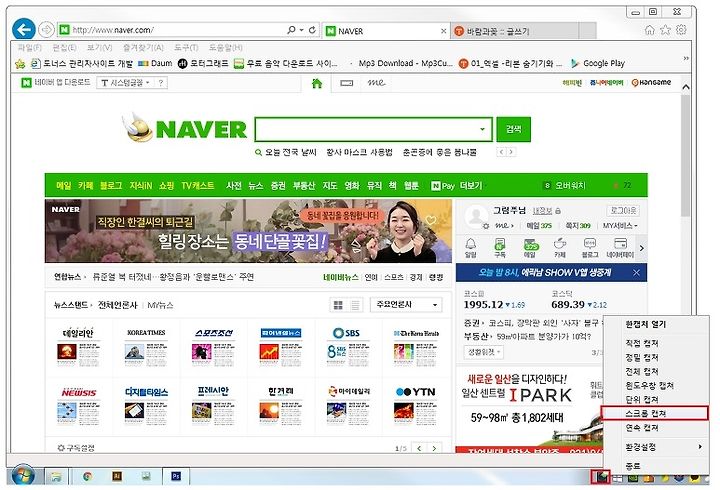Go to next newsstand page arrow
The height and width of the screenshot is (490, 720).
434,448
